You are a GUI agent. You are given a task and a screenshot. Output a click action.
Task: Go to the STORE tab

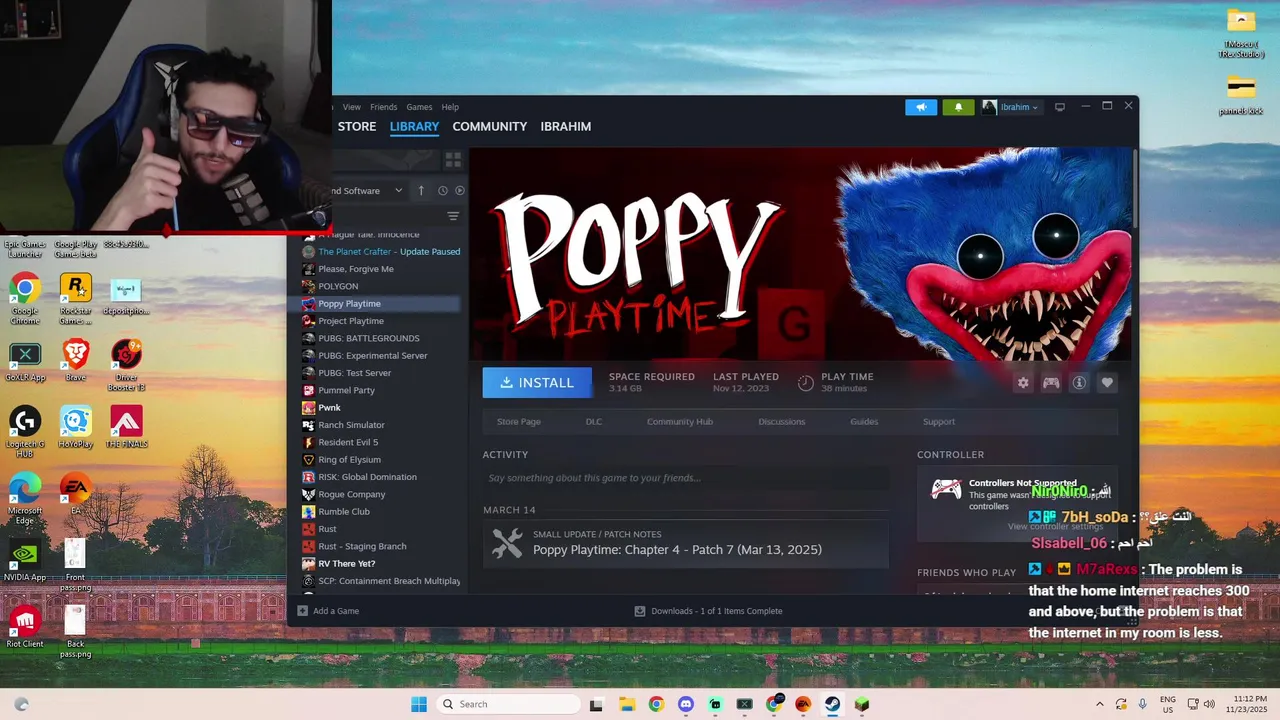coord(357,127)
